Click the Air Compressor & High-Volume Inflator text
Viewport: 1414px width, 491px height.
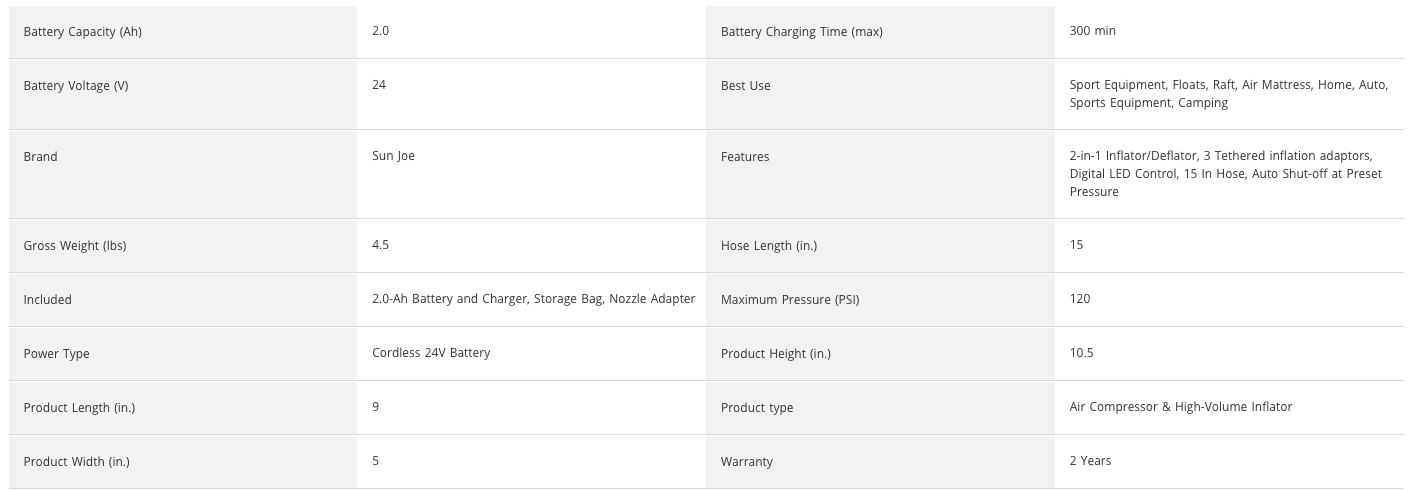(x=1180, y=407)
